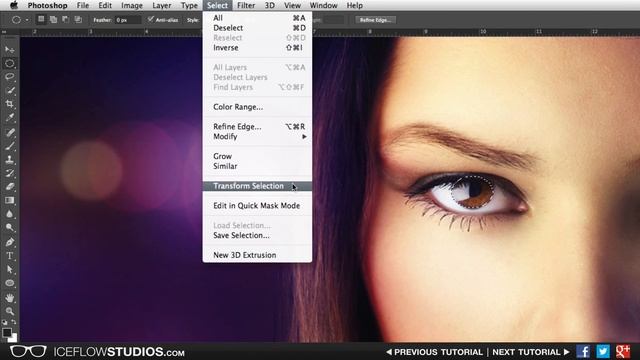Open the Photoshop application menu
The height and width of the screenshot is (360, 640).
47,5
